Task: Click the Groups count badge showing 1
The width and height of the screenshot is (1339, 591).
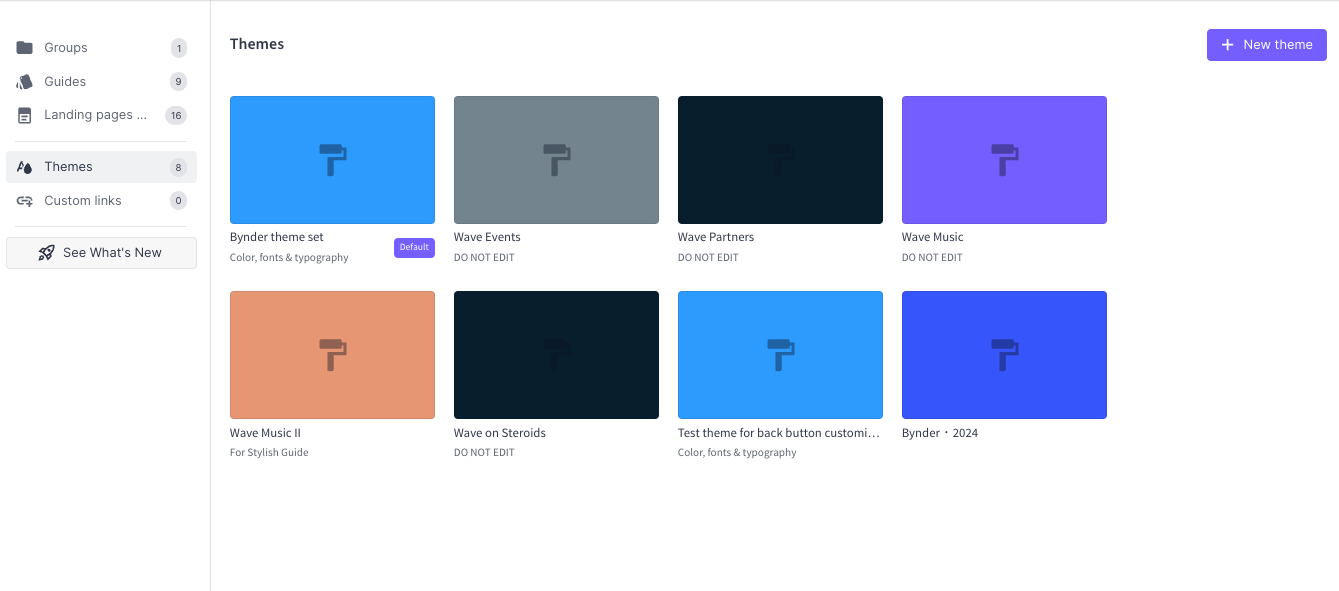Action: pos(179,48)
